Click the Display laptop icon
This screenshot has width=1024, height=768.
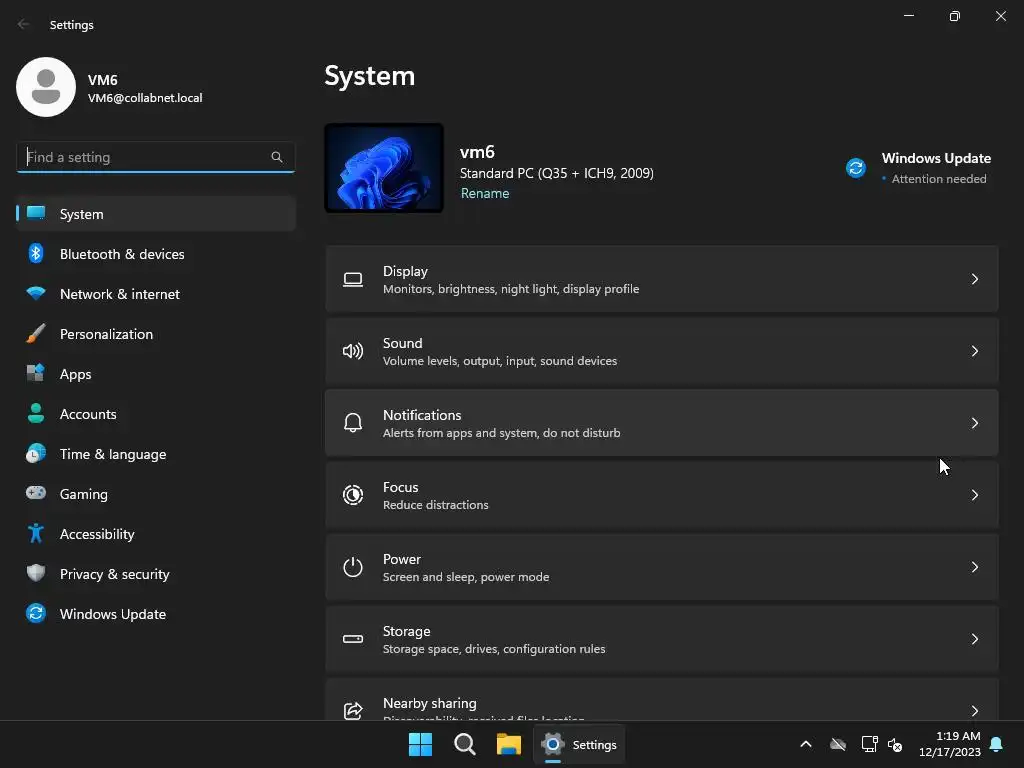coord(353,280)
